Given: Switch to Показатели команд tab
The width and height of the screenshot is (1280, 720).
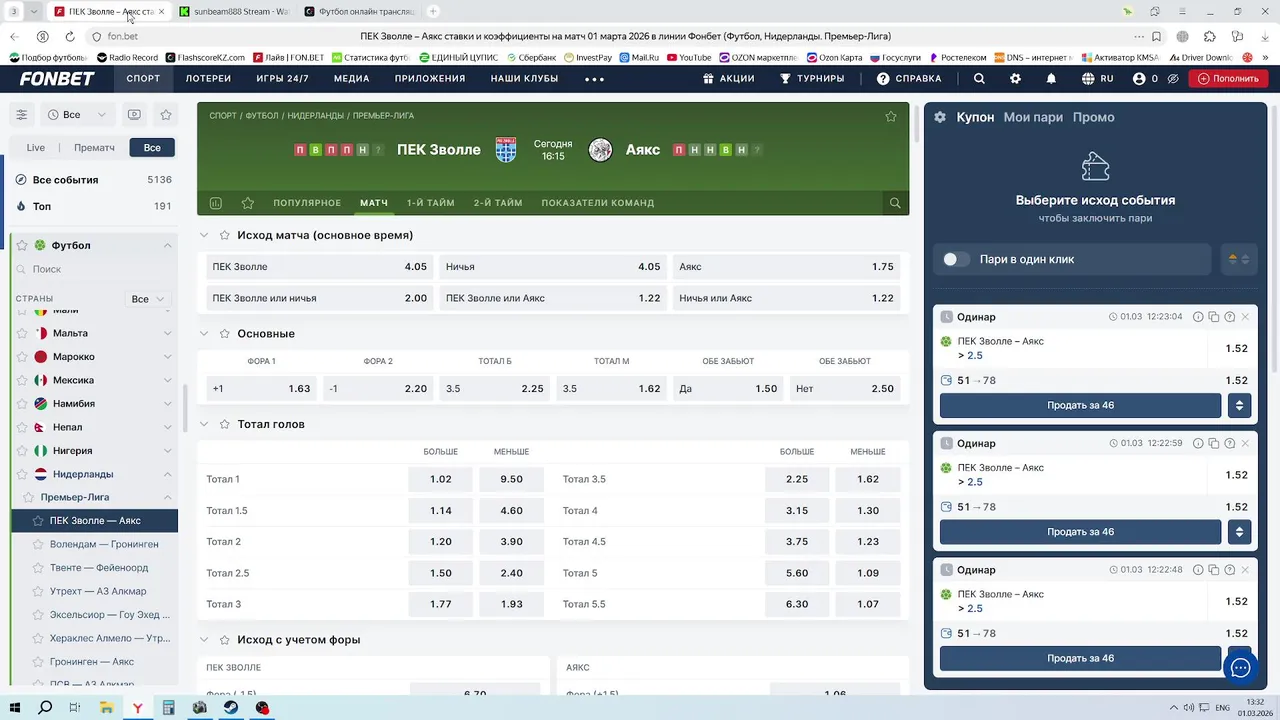Looking at the screenshot, I should tap(598, 203).
